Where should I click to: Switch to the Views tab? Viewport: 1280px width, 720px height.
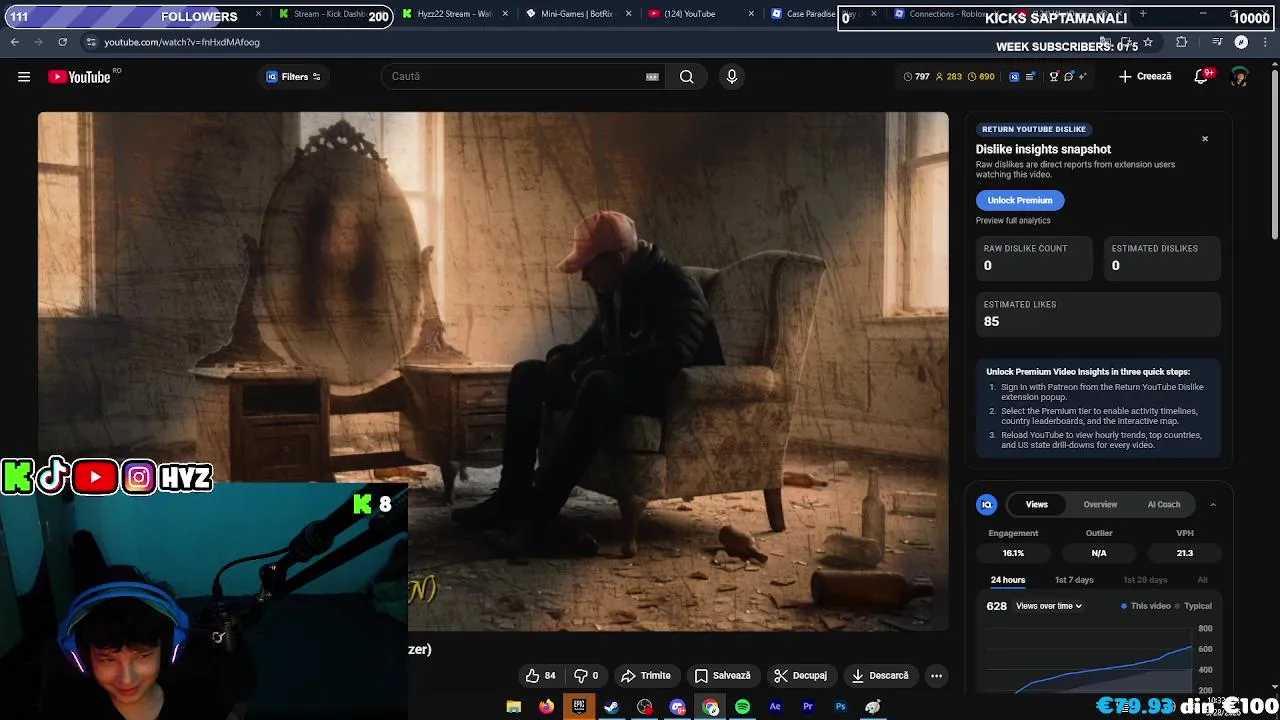[x=1037, y=505]
